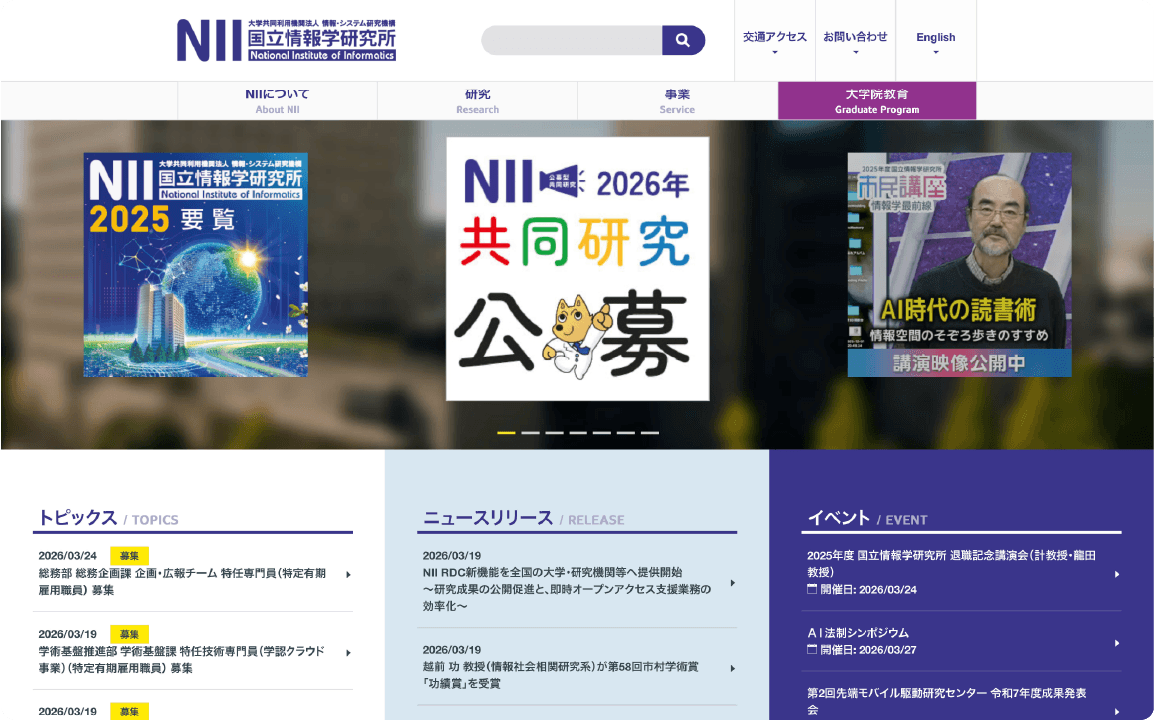Click the NII logo in the header

[x=283, y=39]
